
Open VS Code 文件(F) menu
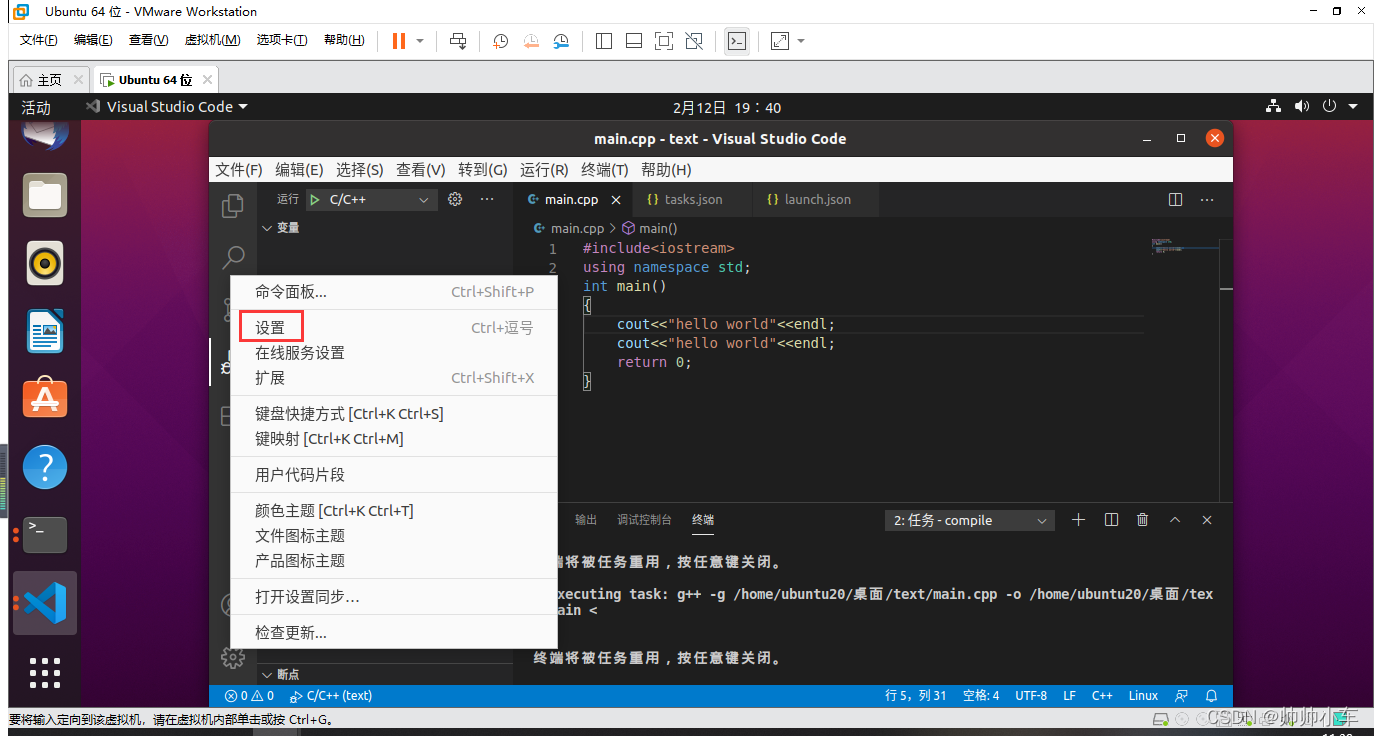[x=239, y=170]
